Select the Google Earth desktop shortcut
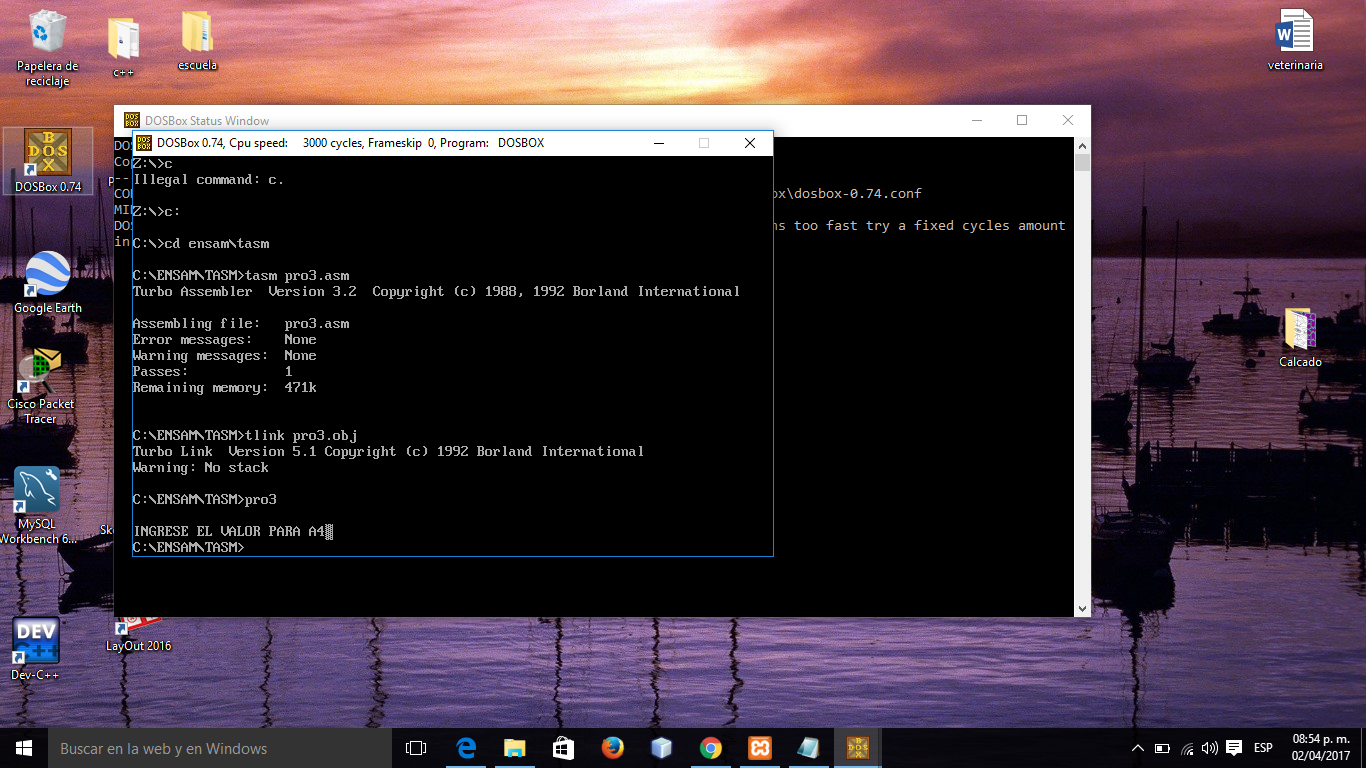This screenshot has width=1366, height=768. [47, 283]
